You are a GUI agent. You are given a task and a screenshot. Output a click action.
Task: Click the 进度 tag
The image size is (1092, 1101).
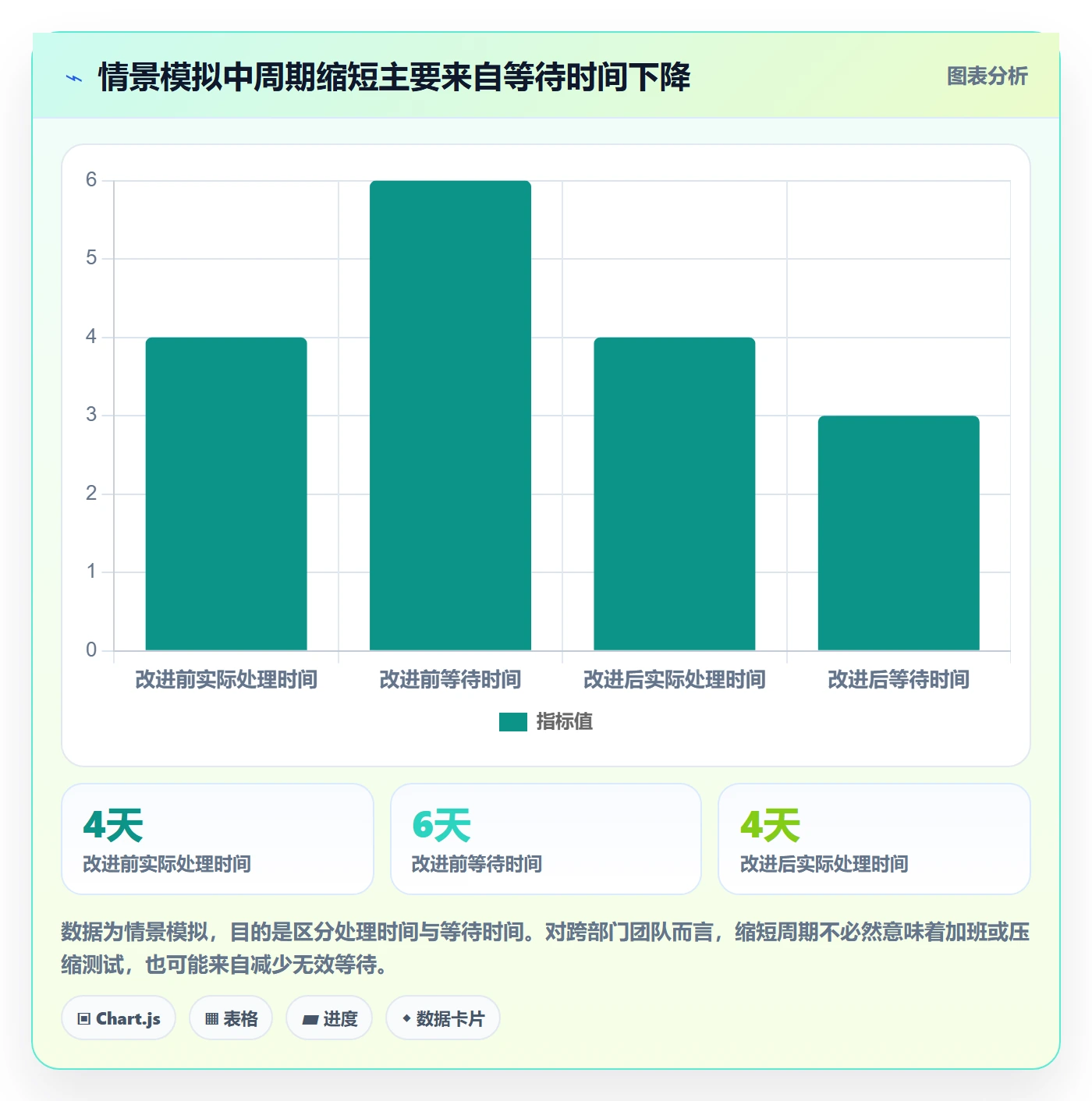329,1018
